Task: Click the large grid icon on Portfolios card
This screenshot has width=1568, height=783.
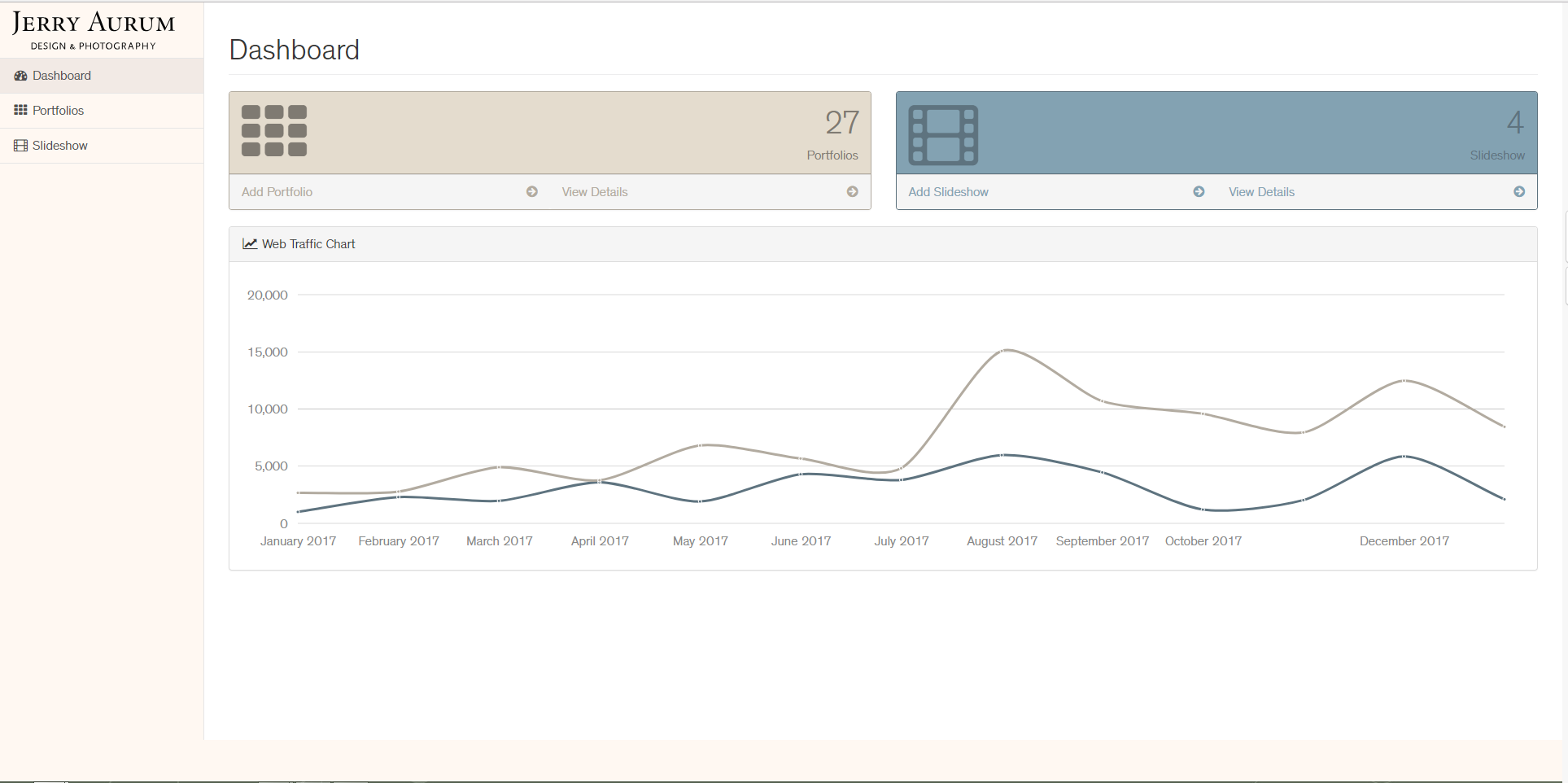Action: (274, 130)
